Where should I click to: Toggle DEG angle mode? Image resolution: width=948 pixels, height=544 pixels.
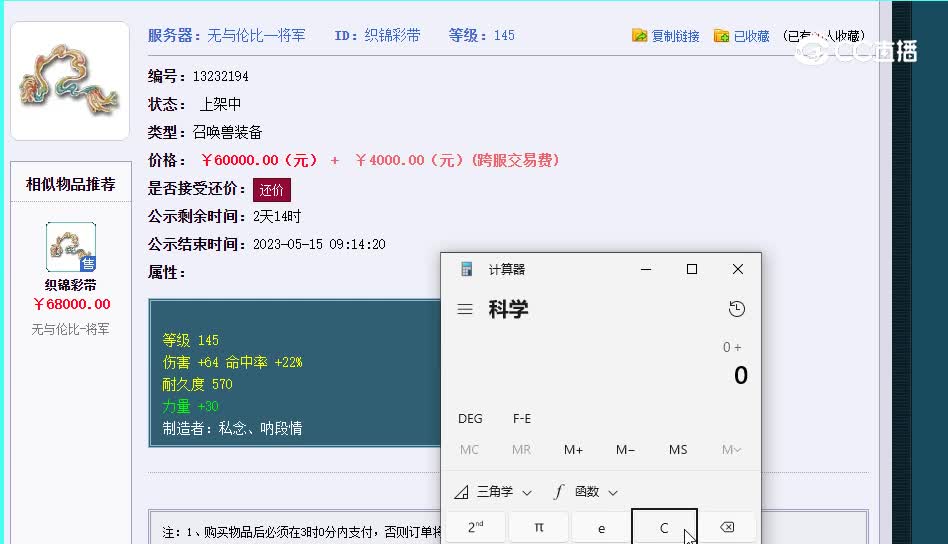(x=470, y=418)
